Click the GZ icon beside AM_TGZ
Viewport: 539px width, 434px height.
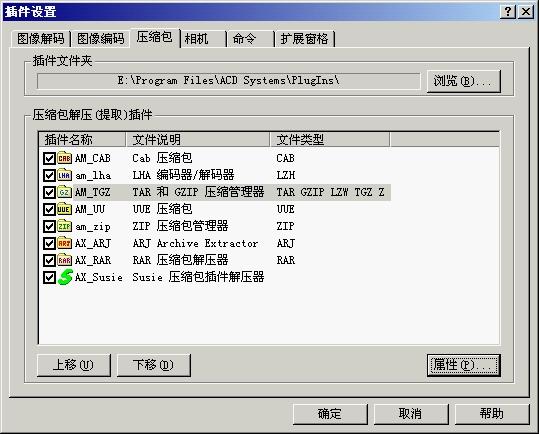point(65,192)
